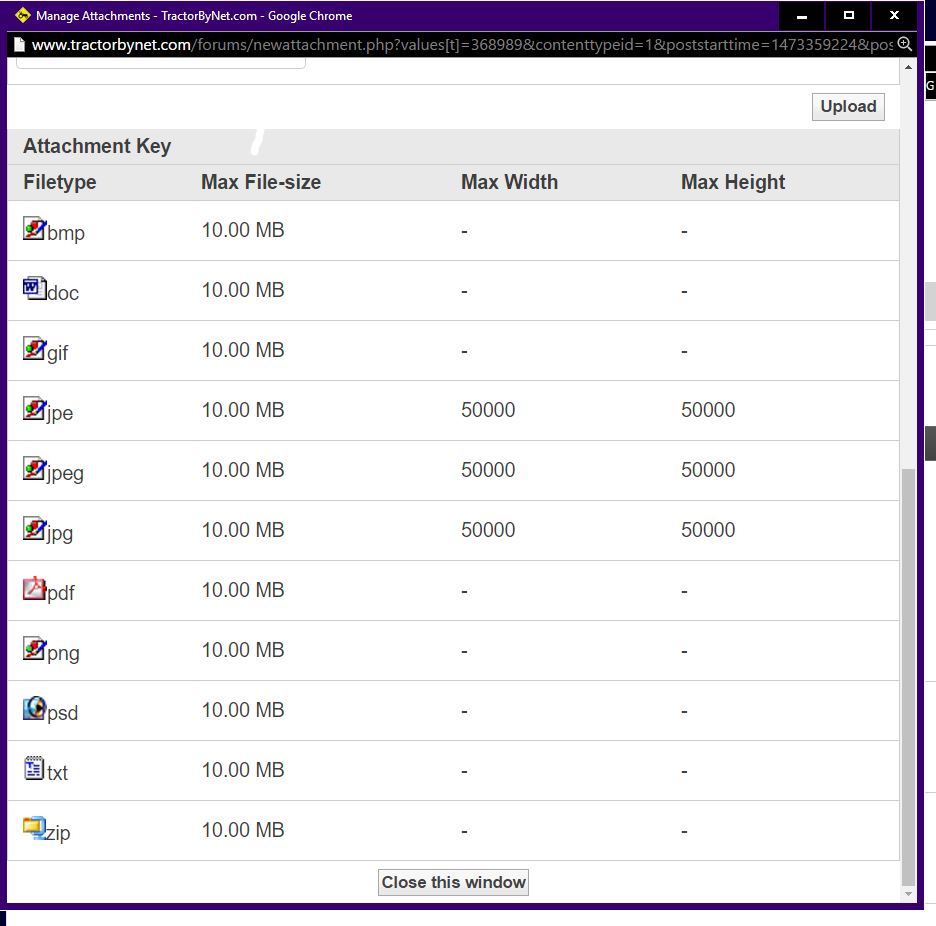Click the scroll up arrow of scrollbar
The width and height of the screenshot is (936, 926).
click(908, 67)
